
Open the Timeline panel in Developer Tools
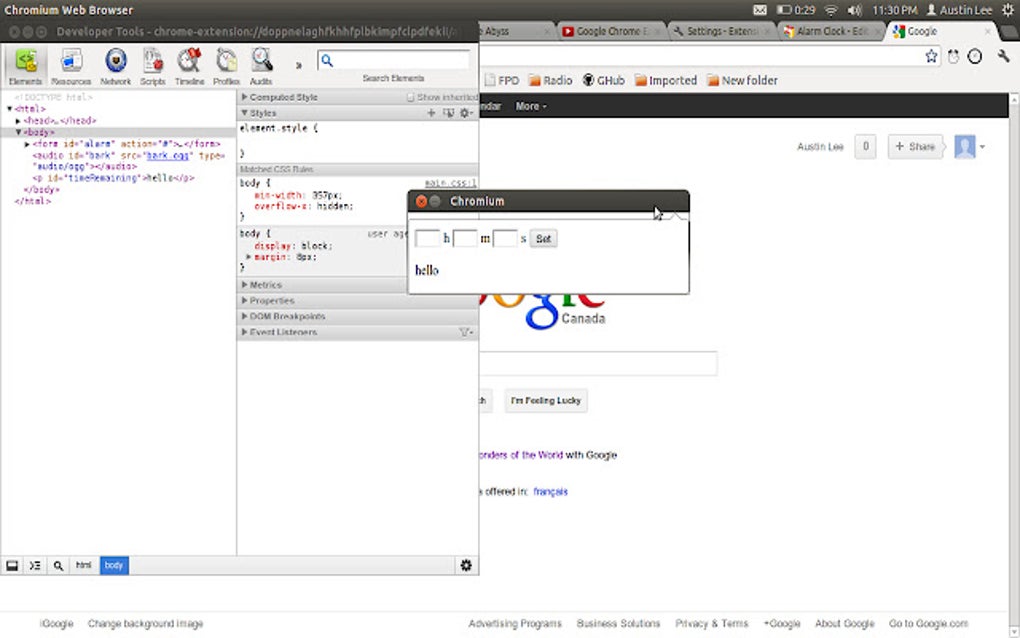pos(189,62)
